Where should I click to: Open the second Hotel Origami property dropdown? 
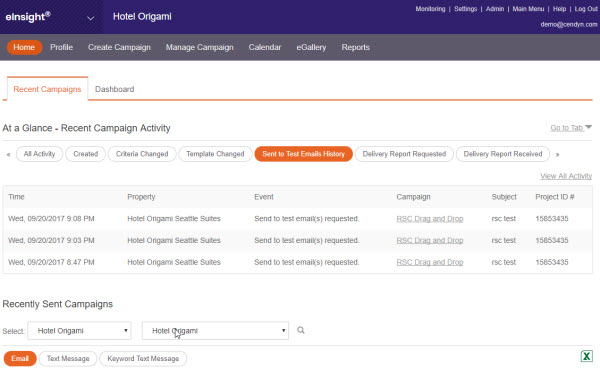pos(215,331)
